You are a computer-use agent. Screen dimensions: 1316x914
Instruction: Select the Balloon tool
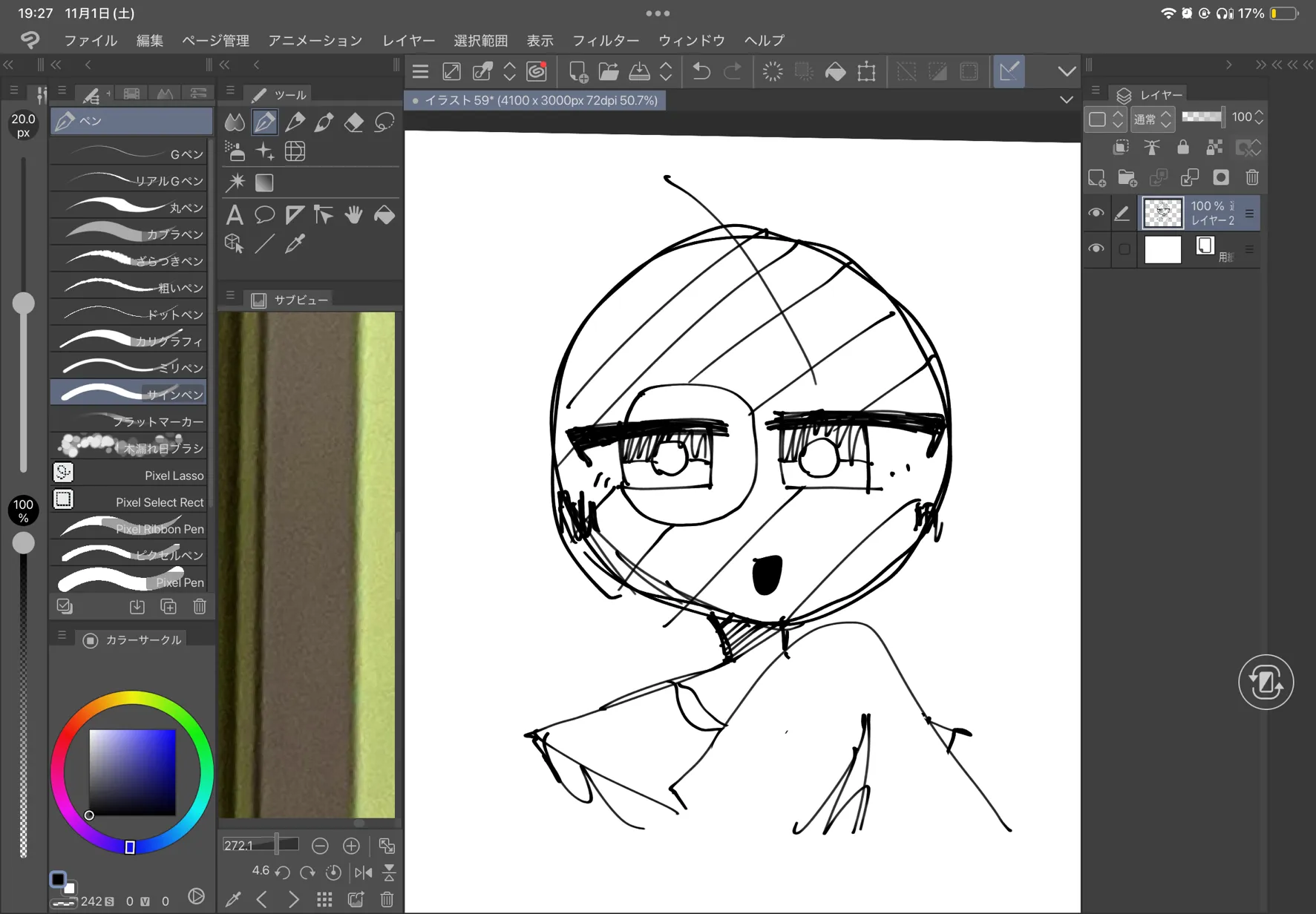point(264,215)
